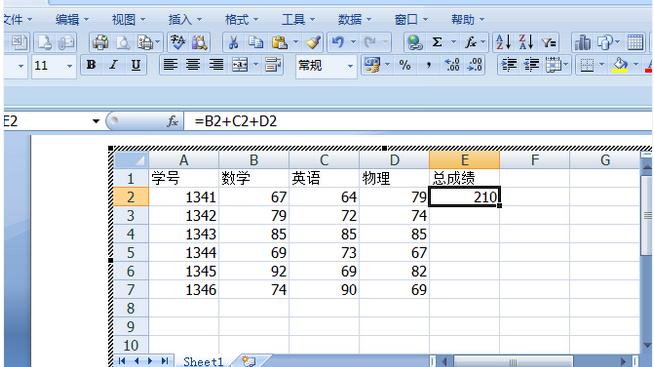Image resolution: width=654 pixels, height=367 pixels.
Task: Open the 编辑 menu
Action: point(72,20)
